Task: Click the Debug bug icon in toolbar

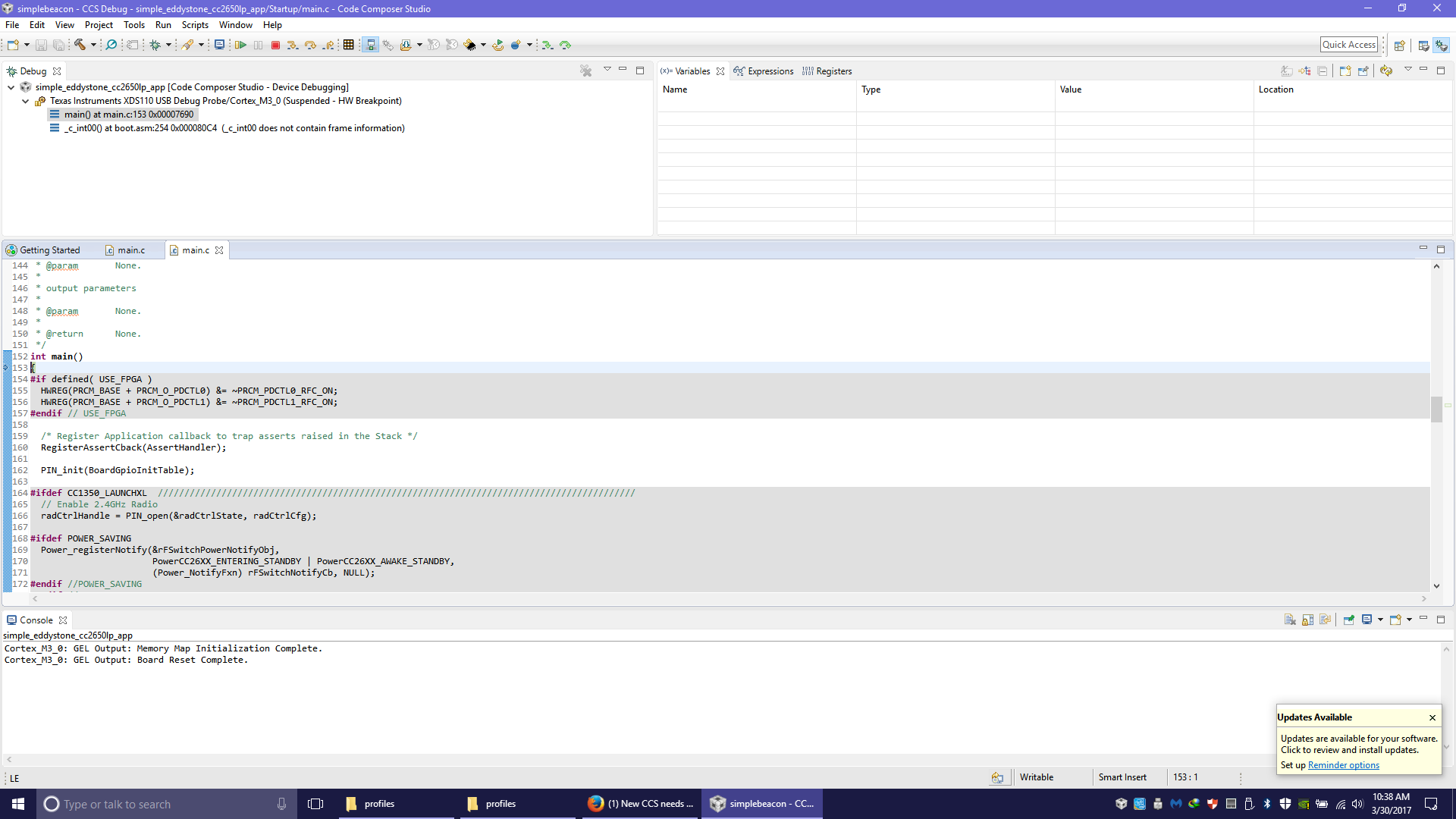Action: [155, 45]
